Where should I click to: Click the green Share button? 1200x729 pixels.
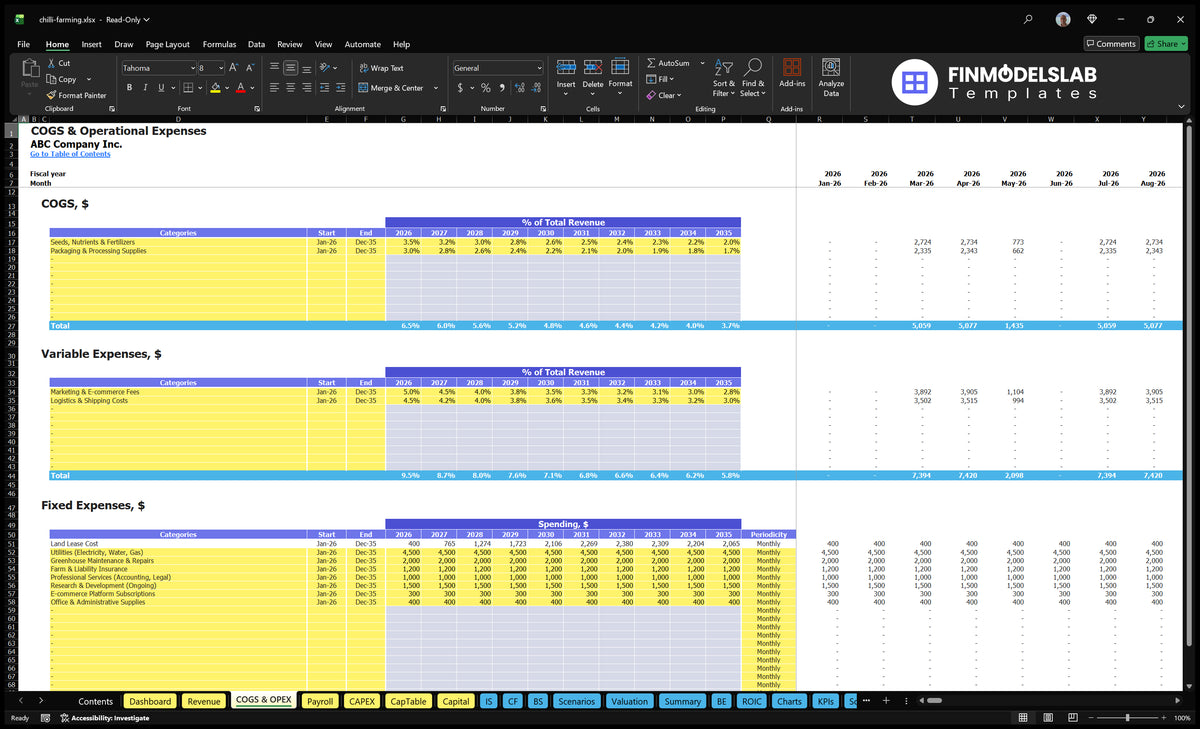[x=1165, y=44]
